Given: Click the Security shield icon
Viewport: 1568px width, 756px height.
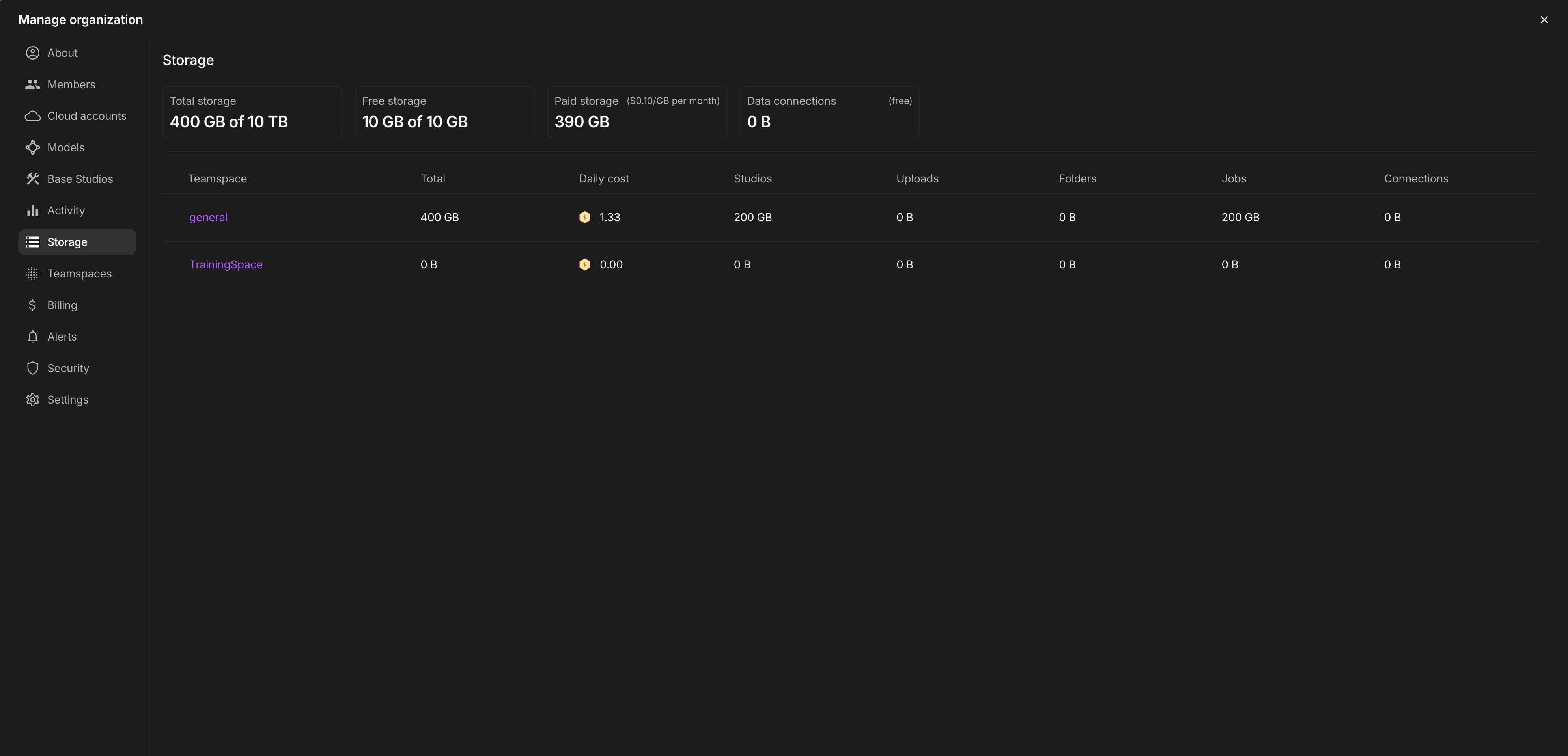Looking at the screenshot, I should pos(32,369).
